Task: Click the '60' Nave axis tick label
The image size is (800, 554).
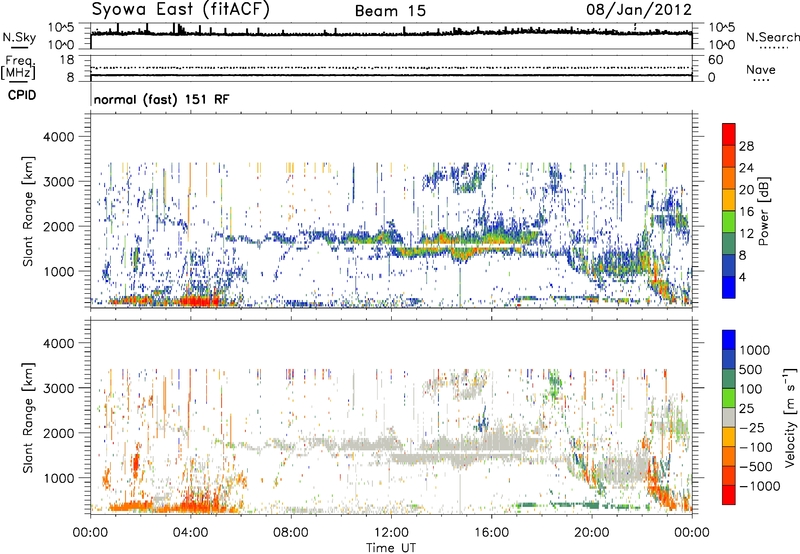Action: [x=715, y=60]
